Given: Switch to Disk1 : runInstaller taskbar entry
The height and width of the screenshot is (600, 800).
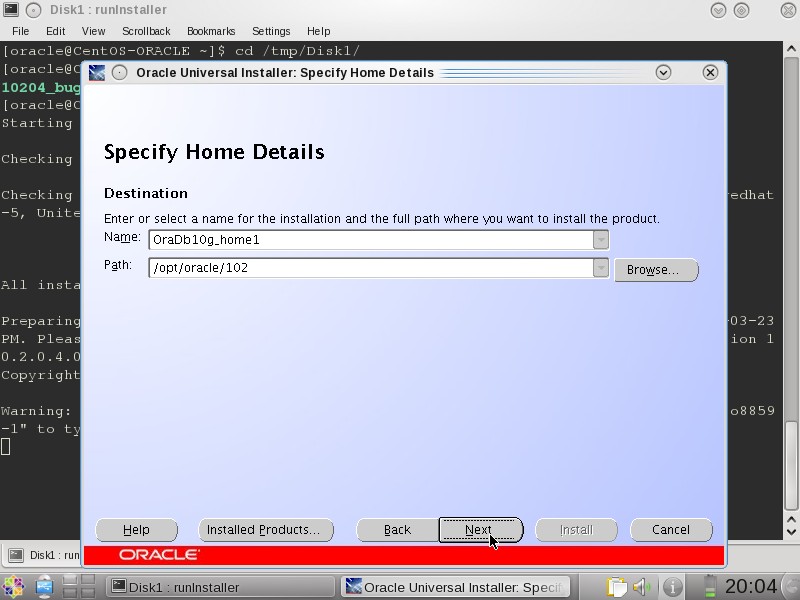Looking at the screenshot, I should tap(220, 587).
